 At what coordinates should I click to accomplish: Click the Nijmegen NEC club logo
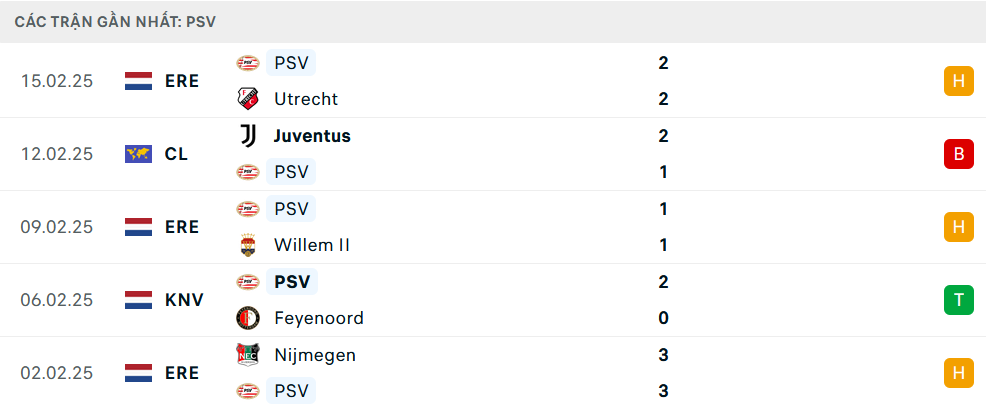click(247, 355)
